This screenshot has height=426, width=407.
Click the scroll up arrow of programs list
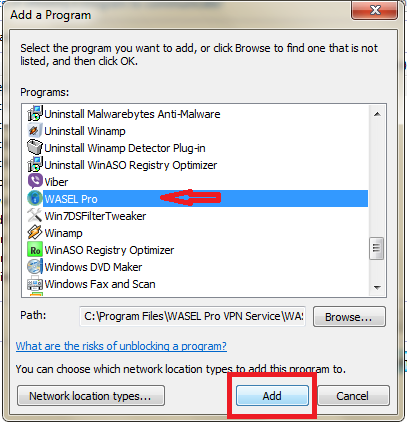[x=377, y=114]
